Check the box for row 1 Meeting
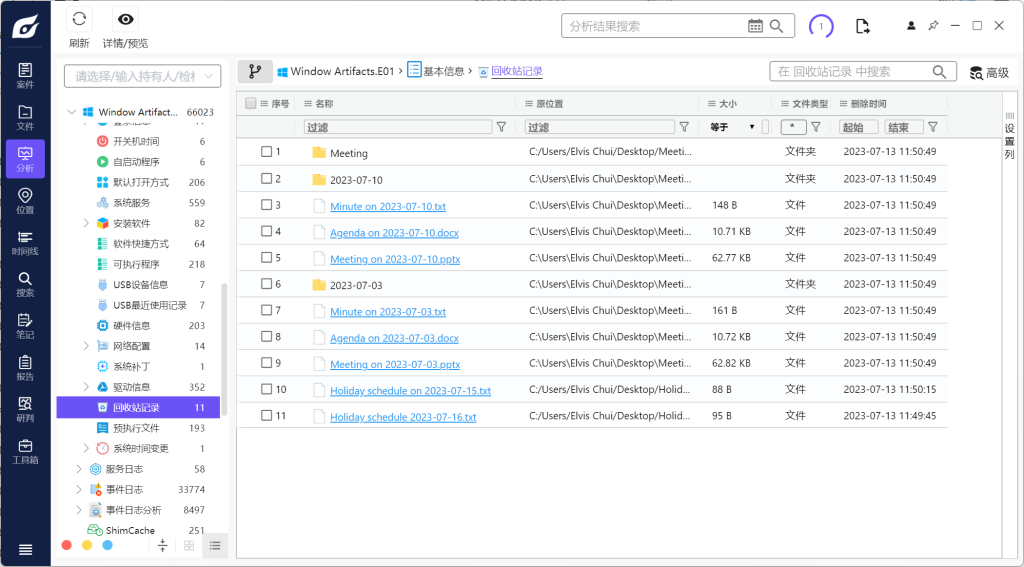Image resolution: width=1024 pixels, height=567 pixels. click(267, 152)
